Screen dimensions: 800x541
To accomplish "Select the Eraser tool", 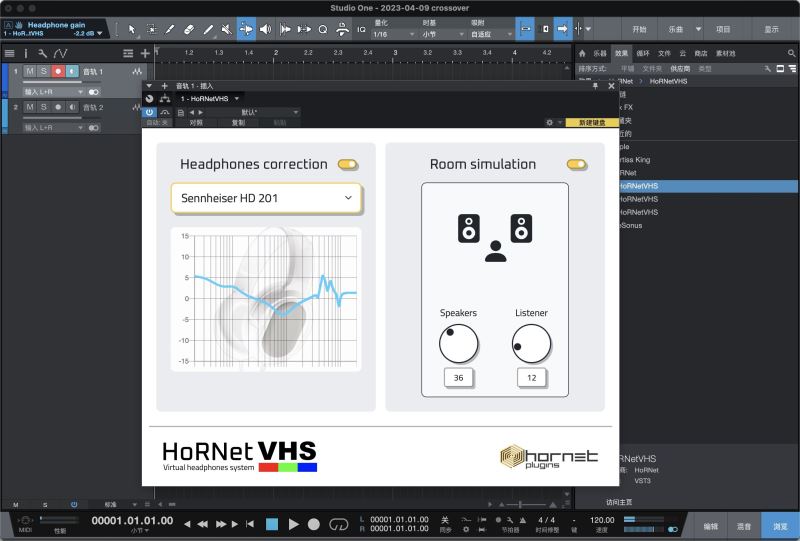I will coord(189,30).
